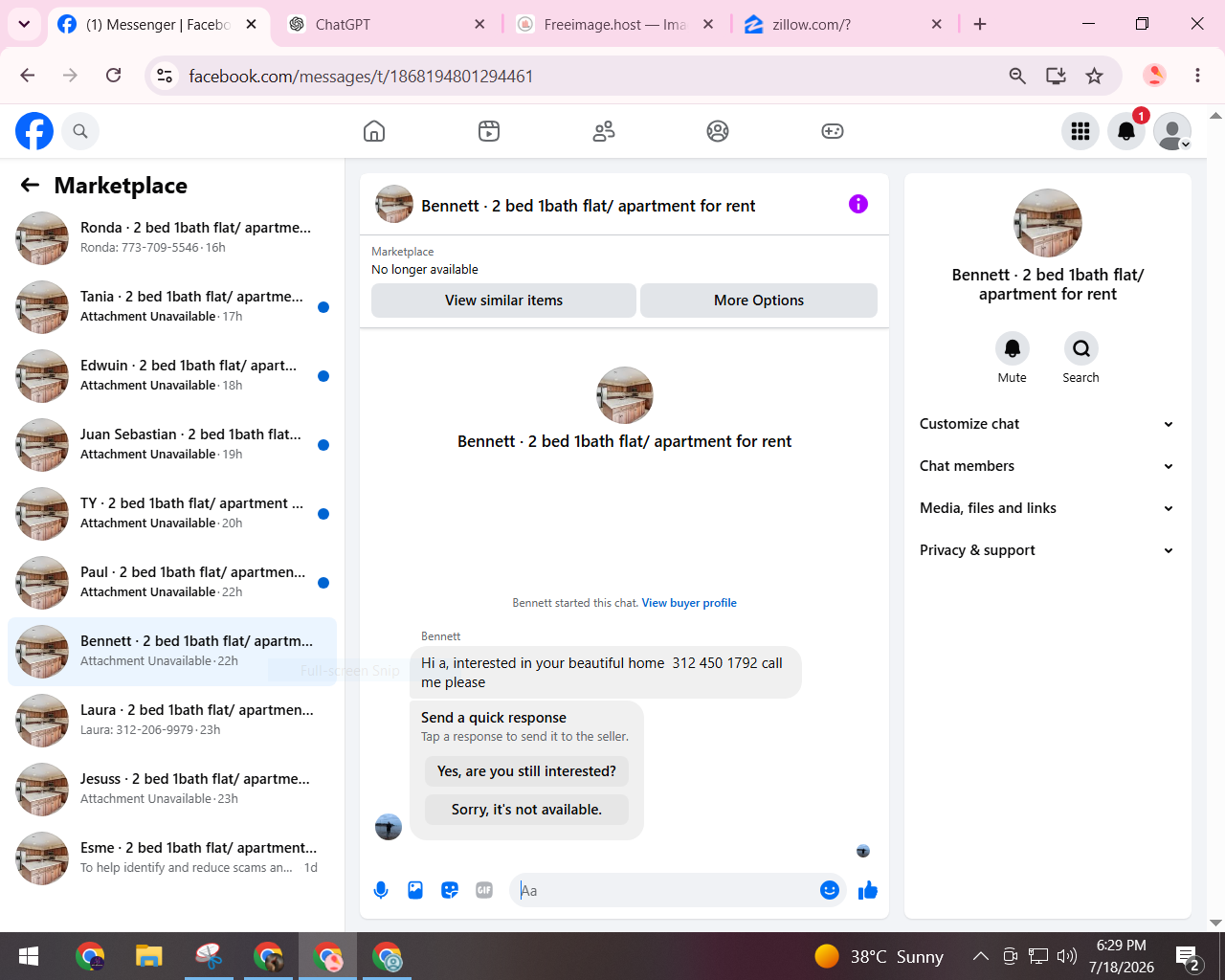Viewport: 1225px width, 980px height.
Task: Open Ronda's conversation in the list
Action: pyautogui.click(x=172, y=238)
